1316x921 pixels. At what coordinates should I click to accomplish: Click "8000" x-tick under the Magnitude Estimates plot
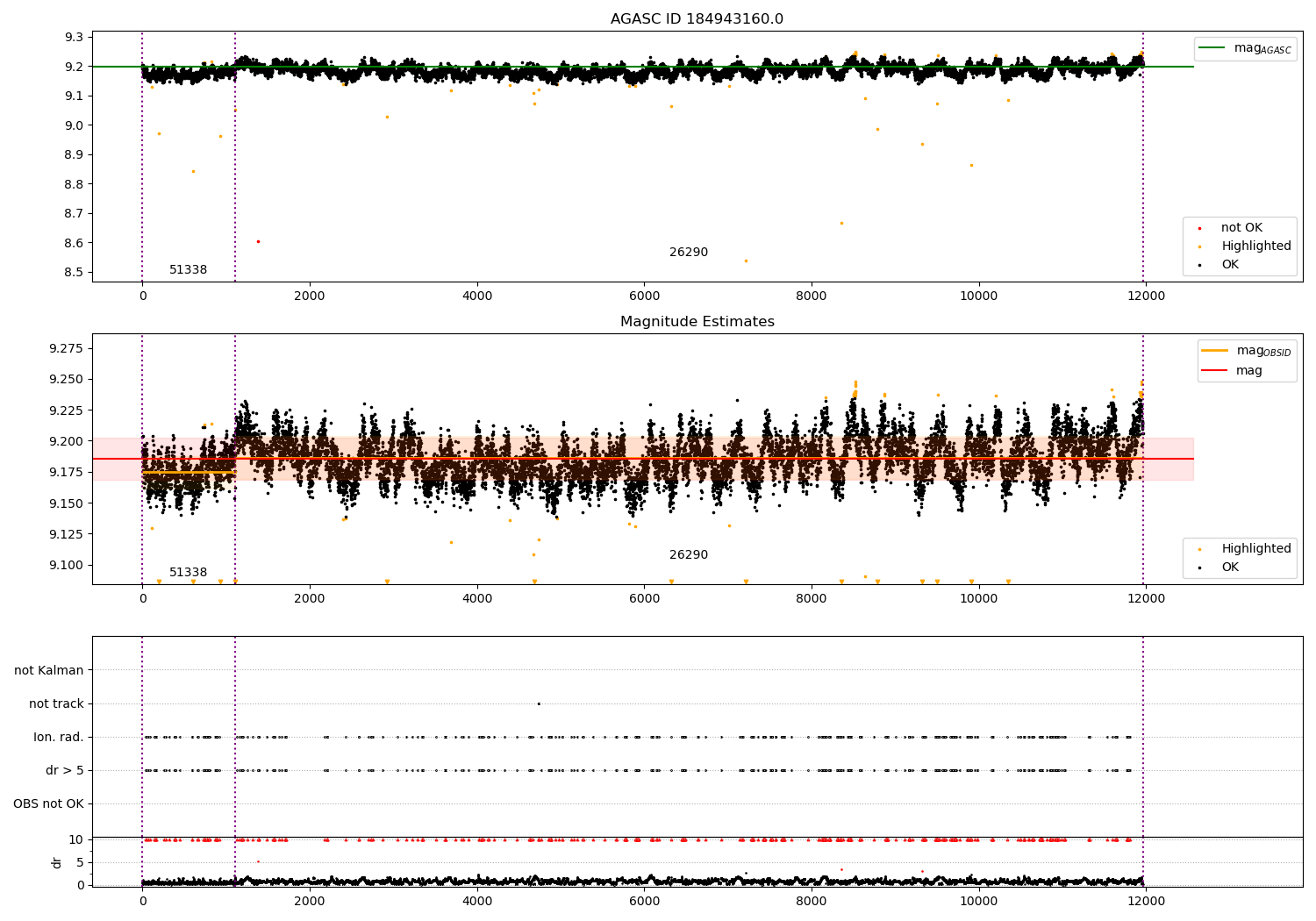click(x=812, y=599)
